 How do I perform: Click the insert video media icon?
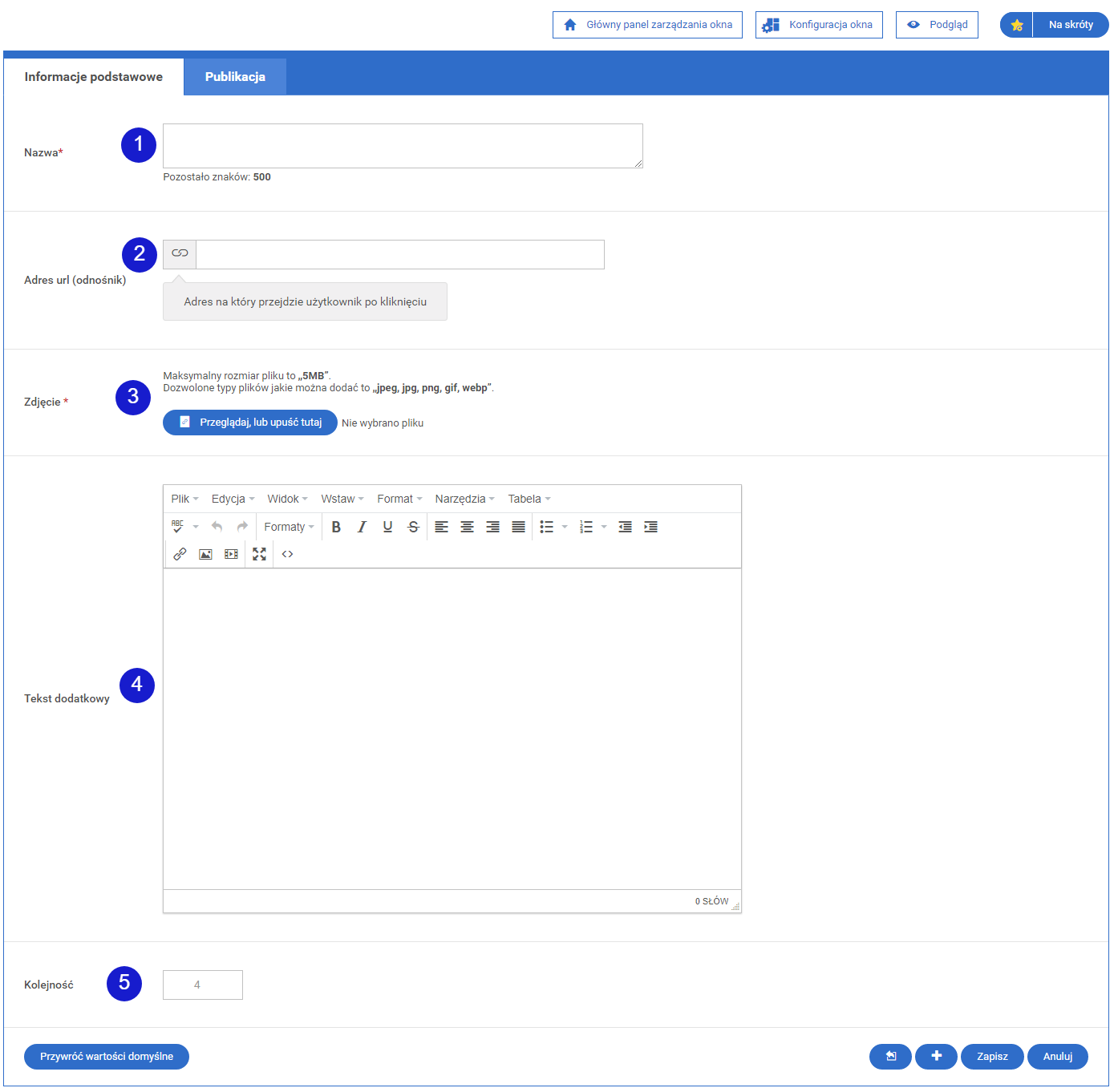click(x=231, y=554)
